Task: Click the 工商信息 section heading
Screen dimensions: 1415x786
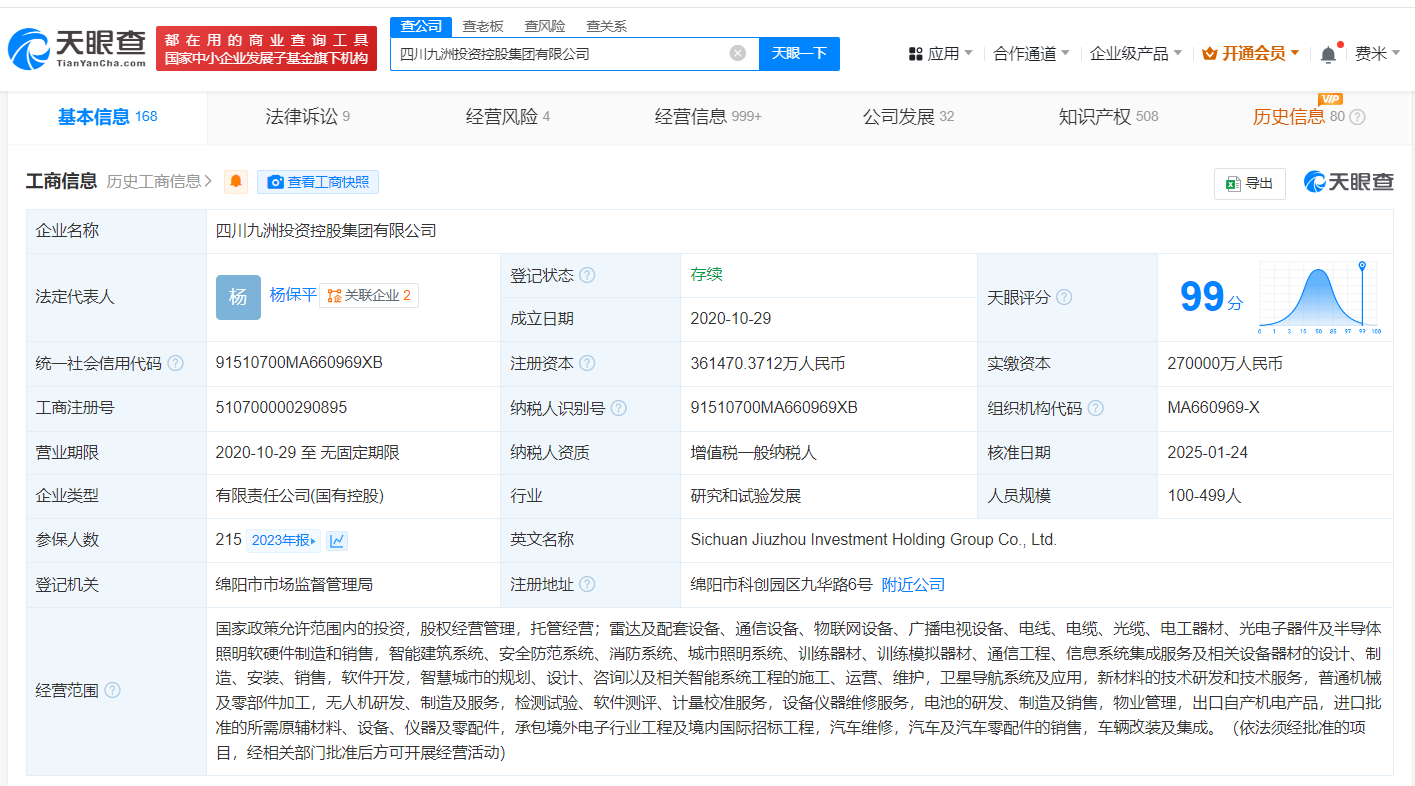Action: coord(61,181)
